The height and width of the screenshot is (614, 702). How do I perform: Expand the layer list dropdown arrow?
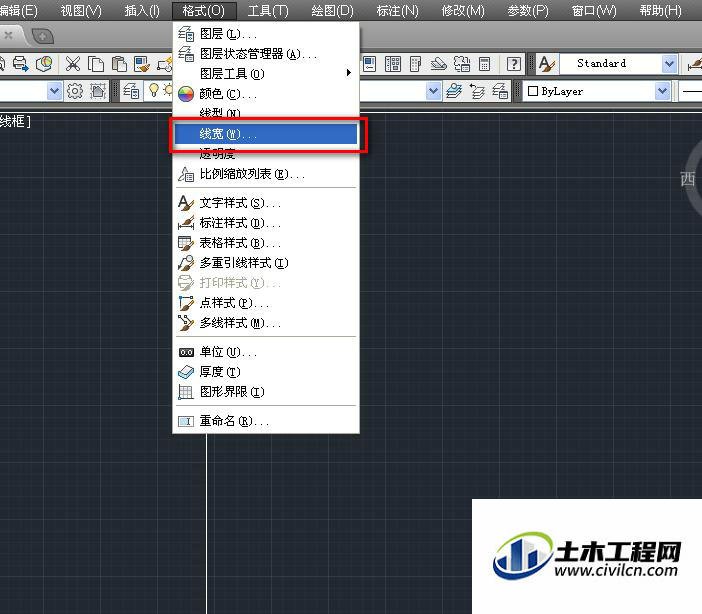[x=433, y=91]
